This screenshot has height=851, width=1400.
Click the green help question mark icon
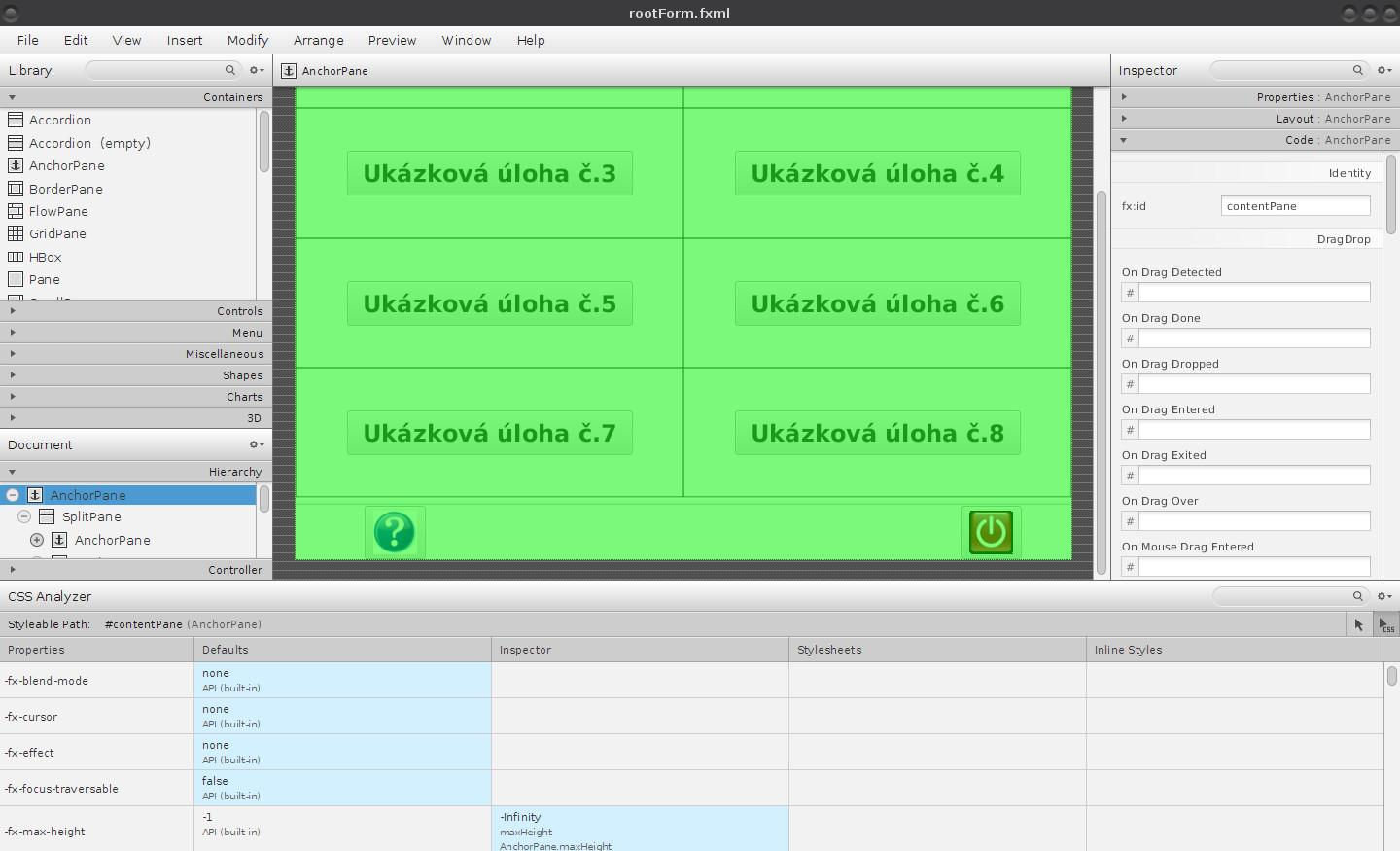[x=395, y=532]
